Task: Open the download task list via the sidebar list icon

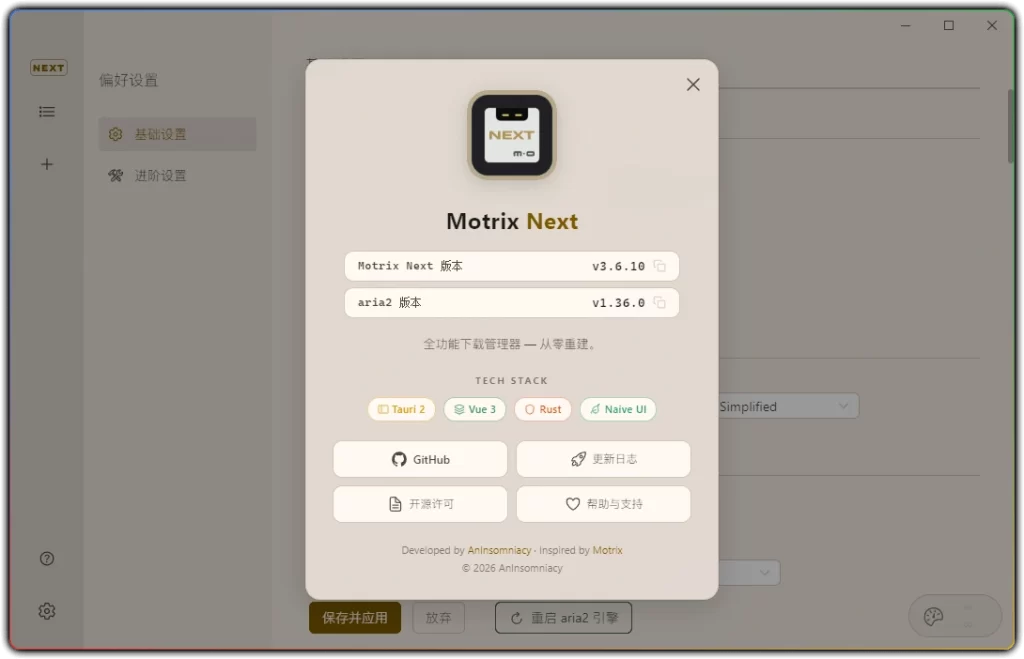Action: (46, 111)
